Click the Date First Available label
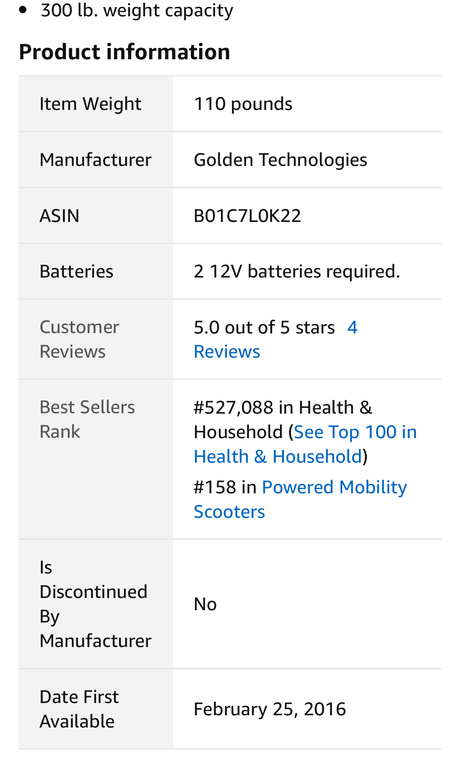This screenshot has height=768, width=460. tap(79, 709)
